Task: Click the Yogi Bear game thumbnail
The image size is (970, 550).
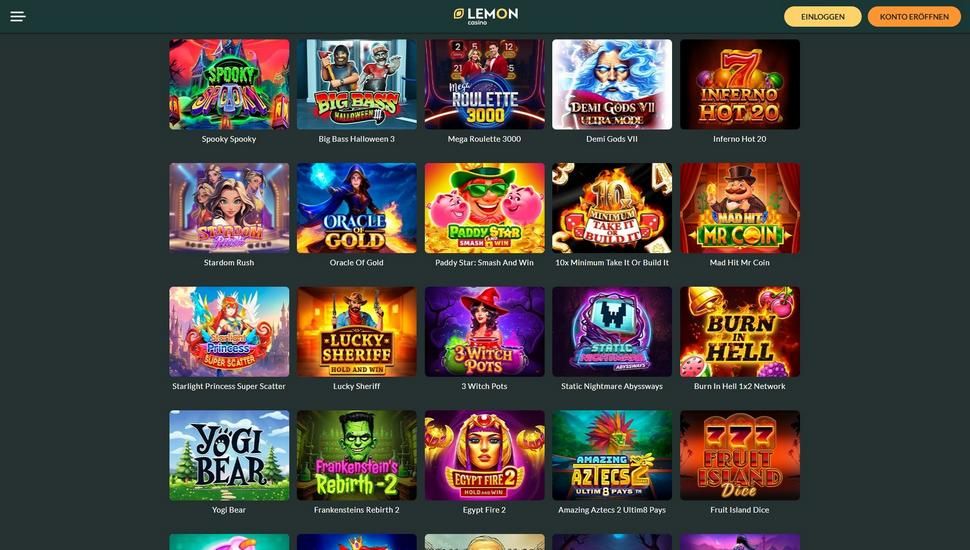Action: pyautogui.click(x=229, y=455)
